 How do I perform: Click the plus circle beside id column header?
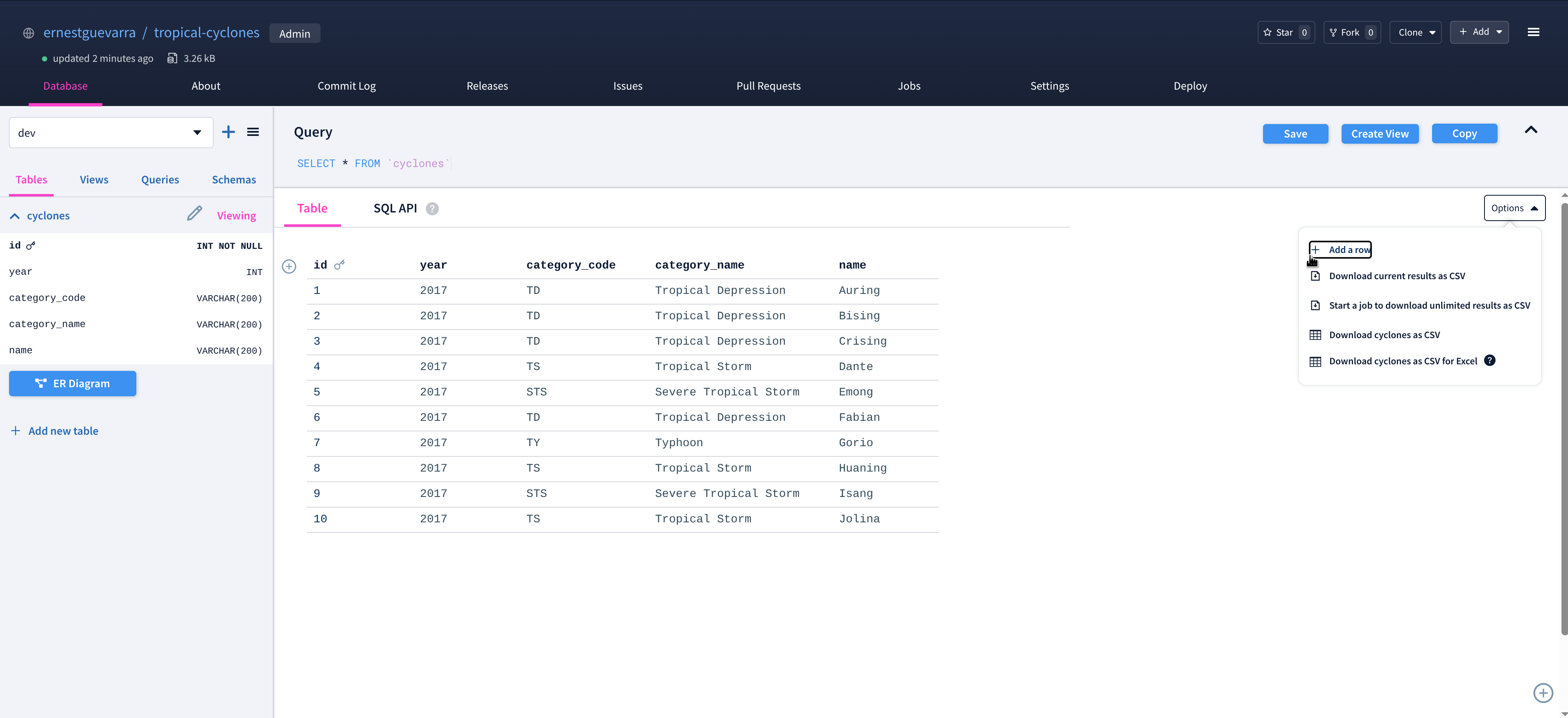point(289,266)
